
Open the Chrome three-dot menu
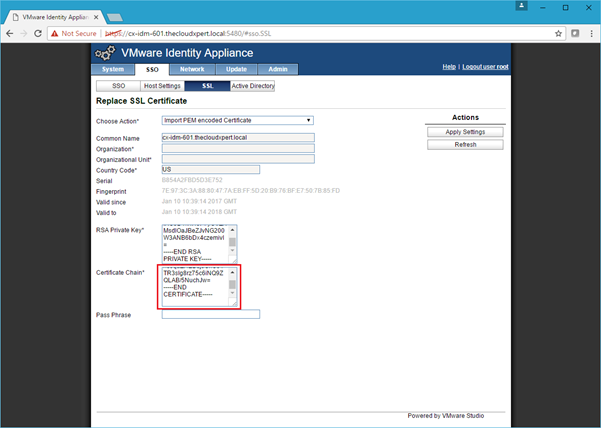pos(588,33)
